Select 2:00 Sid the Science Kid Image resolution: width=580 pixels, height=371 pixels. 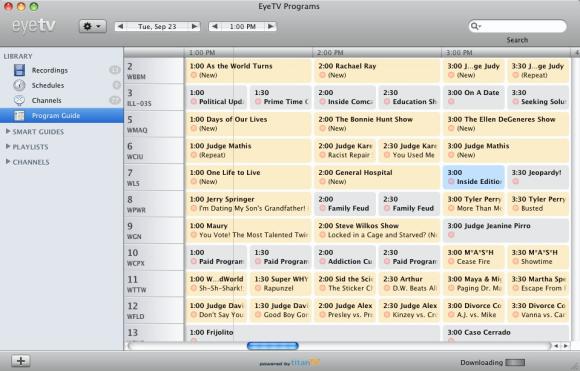[x=345, y=284]
